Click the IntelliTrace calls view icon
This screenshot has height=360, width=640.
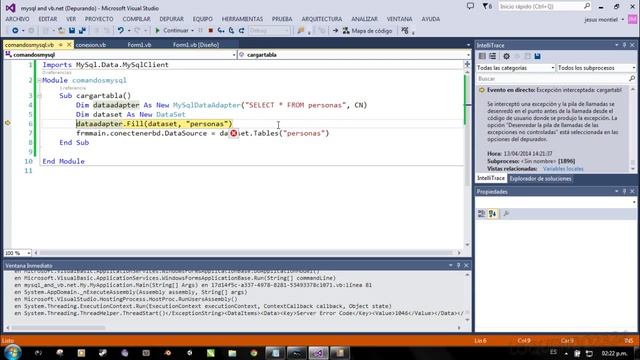click(x=493, y=56)
